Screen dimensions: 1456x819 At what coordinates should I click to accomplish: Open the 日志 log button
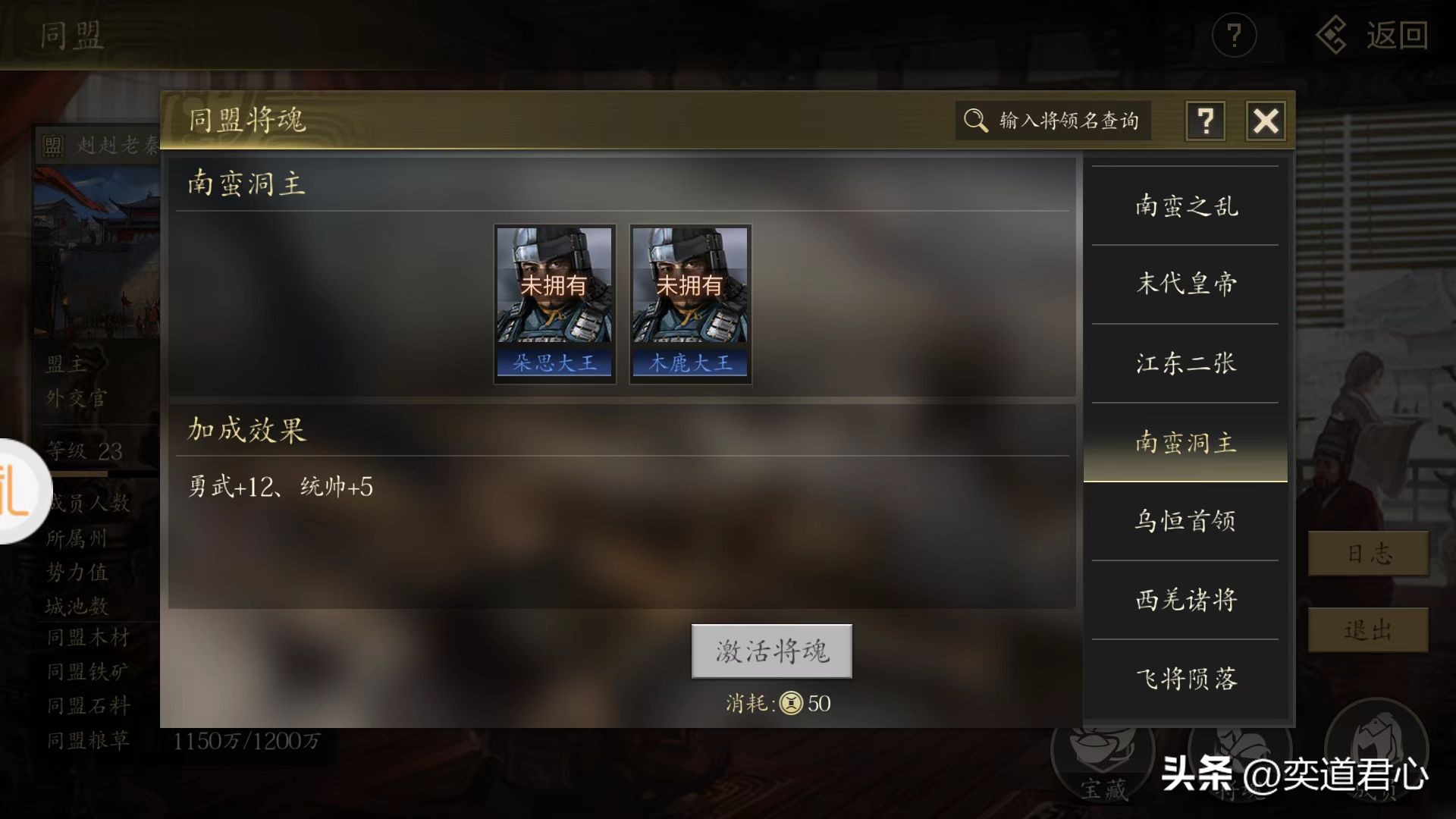[x=1369, y=554]
